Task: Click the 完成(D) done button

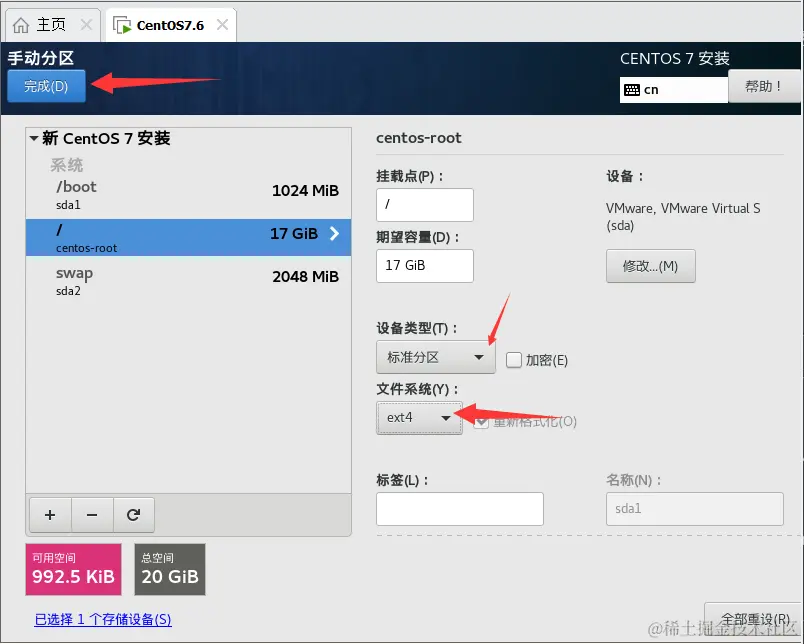Action: point(46,86)
